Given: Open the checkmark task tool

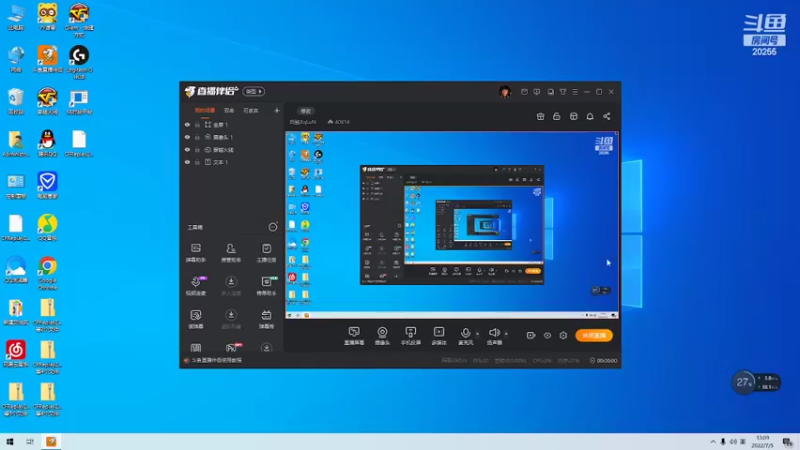Looking at the screenshot, I should [266, 253].
